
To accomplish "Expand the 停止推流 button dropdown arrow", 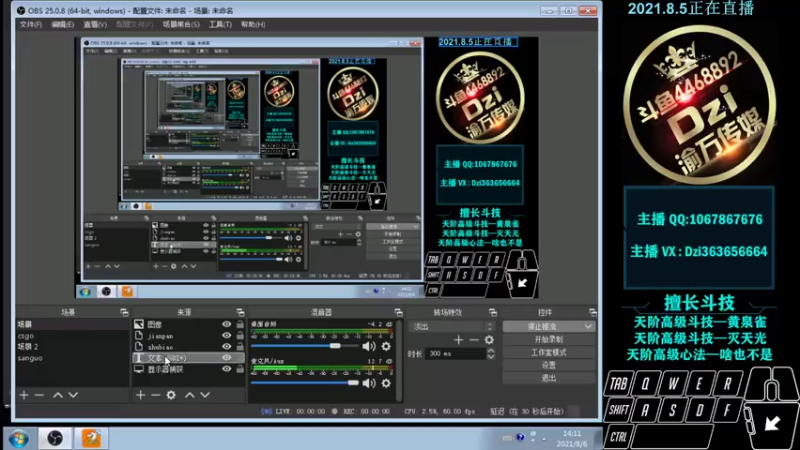I will tap(588, 327).
